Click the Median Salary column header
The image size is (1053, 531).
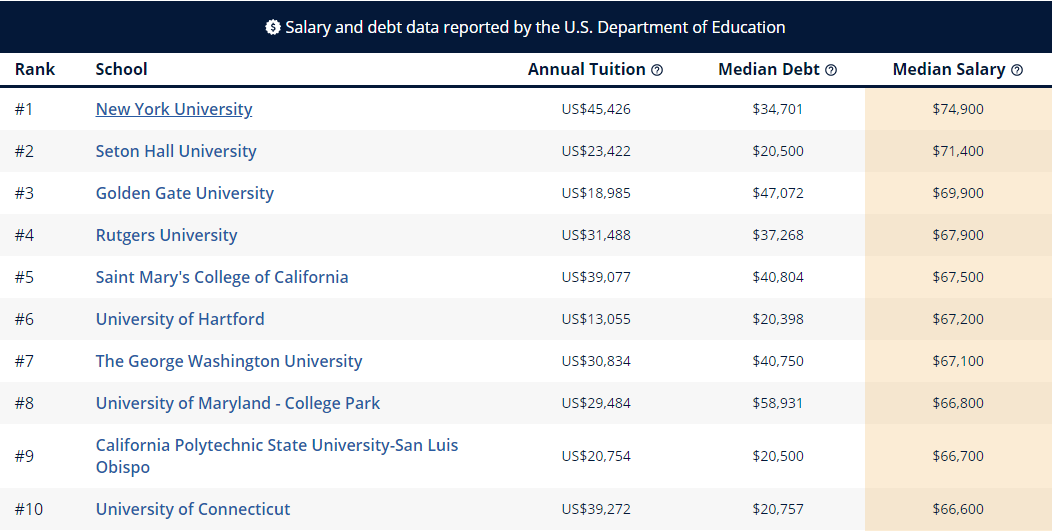point(949,69)
